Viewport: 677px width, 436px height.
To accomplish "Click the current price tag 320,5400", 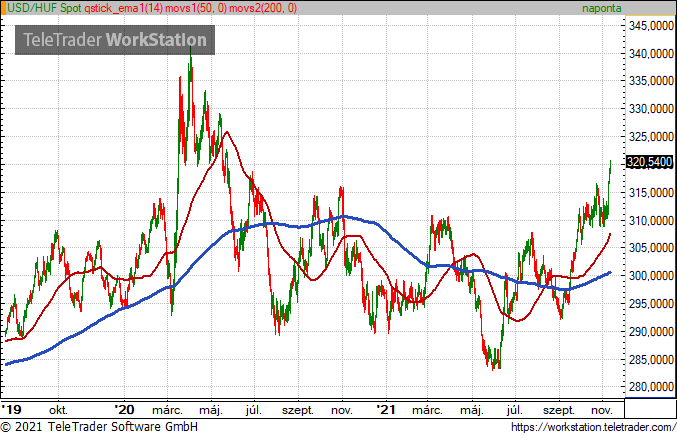I will click(650, 162).
